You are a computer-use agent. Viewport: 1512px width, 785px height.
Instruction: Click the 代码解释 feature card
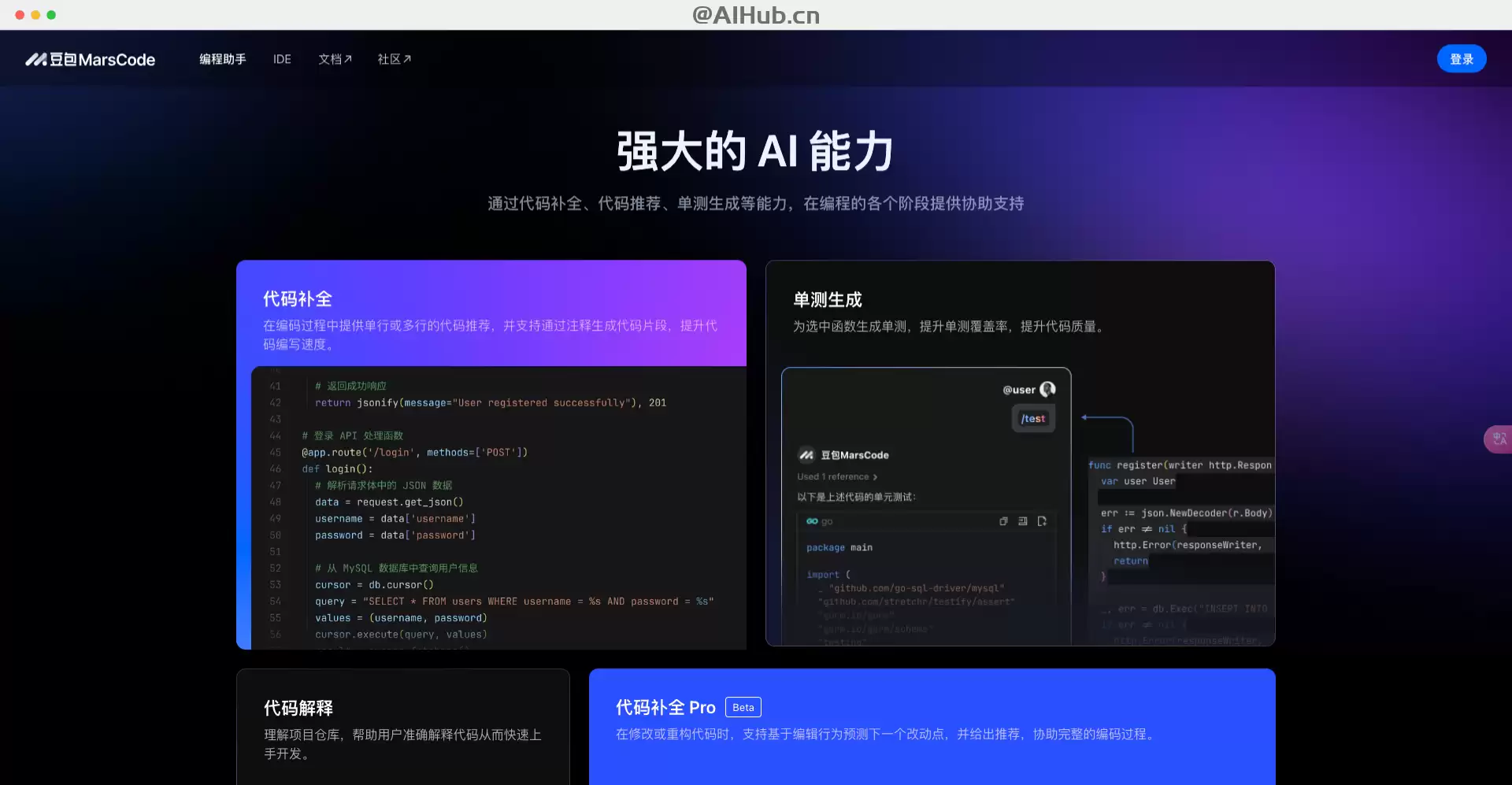pyautogui.click(x=402, y=724)
